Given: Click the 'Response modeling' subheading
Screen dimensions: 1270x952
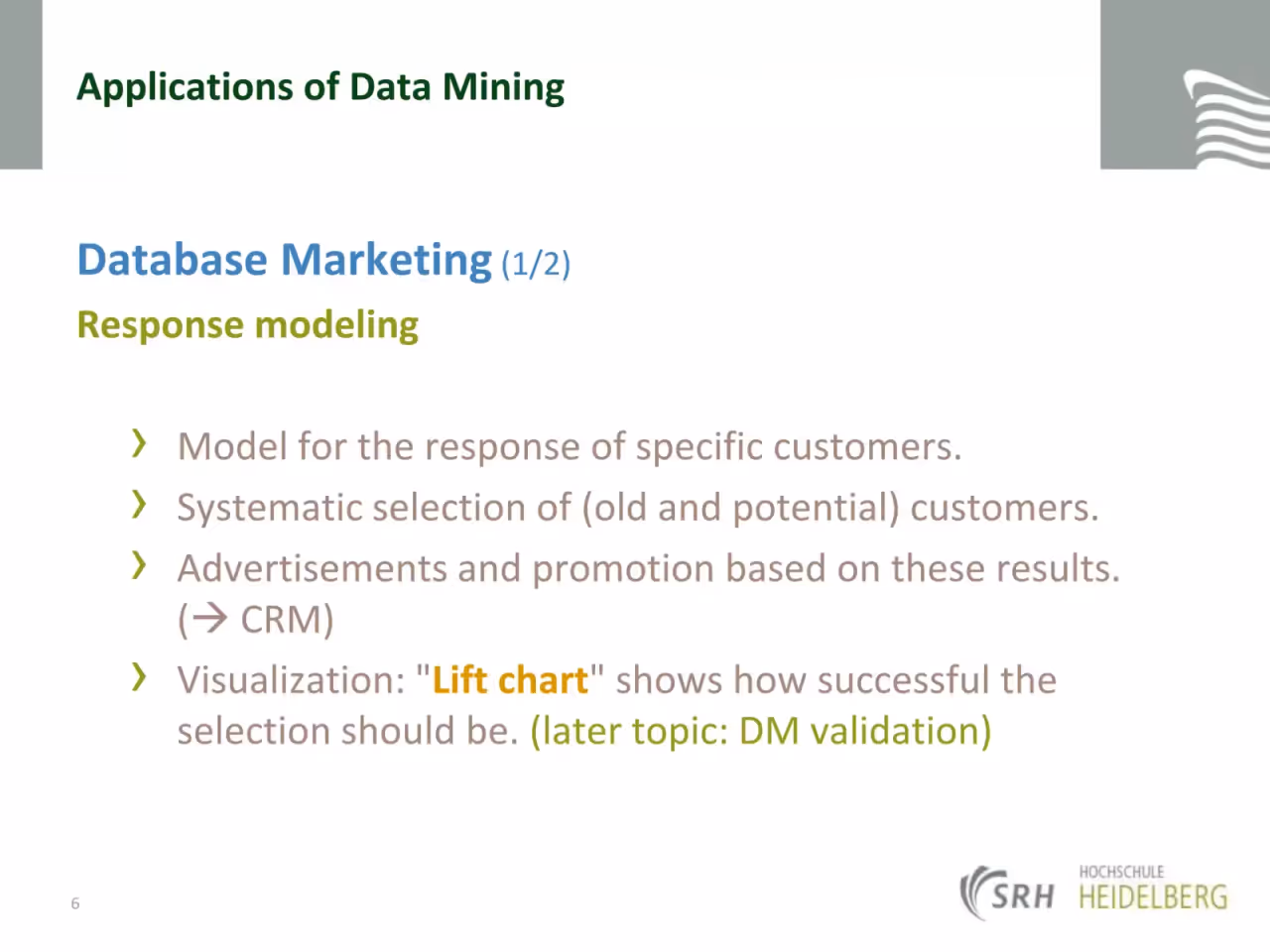Looking at the screenshot, I should [248, 325].
